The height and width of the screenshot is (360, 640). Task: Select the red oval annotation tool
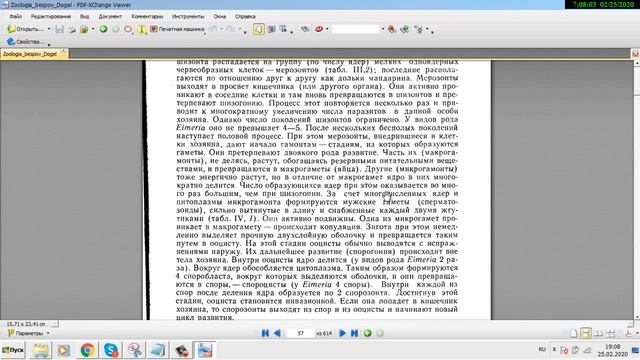[128, 29]
